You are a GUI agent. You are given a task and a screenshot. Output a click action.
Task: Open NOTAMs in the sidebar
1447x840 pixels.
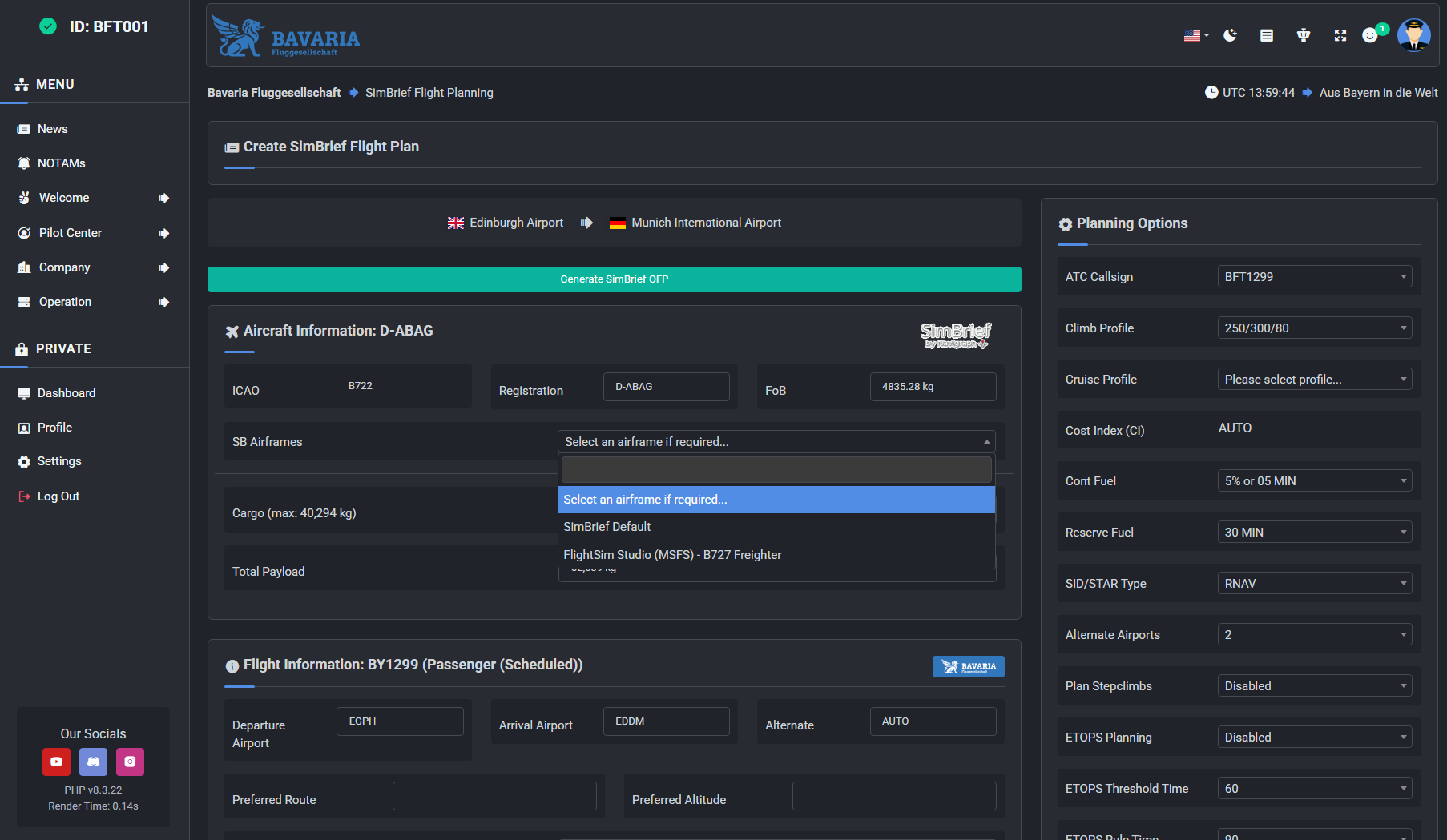click(62, 163)
